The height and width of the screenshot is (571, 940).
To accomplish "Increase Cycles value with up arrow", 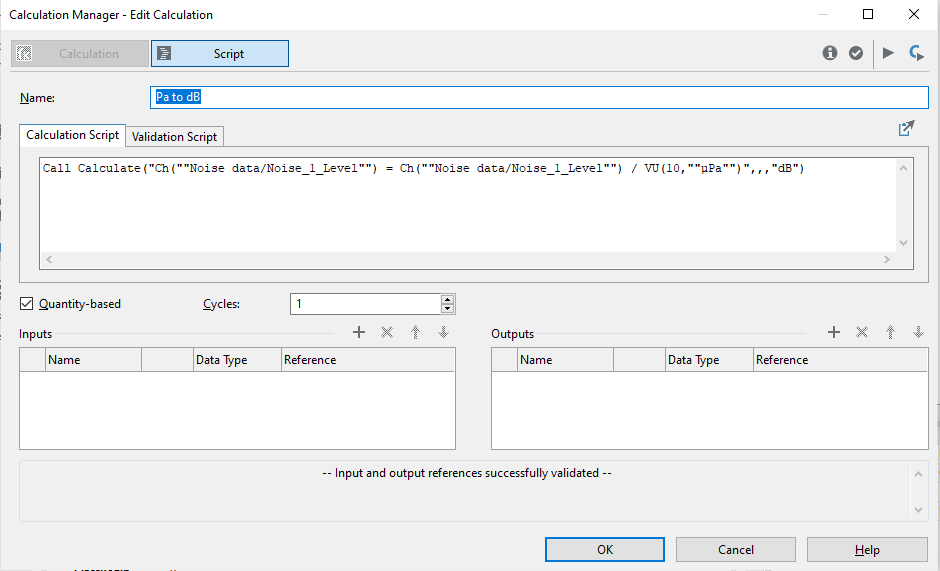I will coord(447,299).
